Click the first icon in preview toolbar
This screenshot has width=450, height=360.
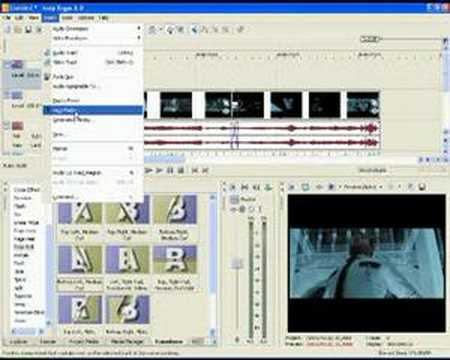pos(291,187)
